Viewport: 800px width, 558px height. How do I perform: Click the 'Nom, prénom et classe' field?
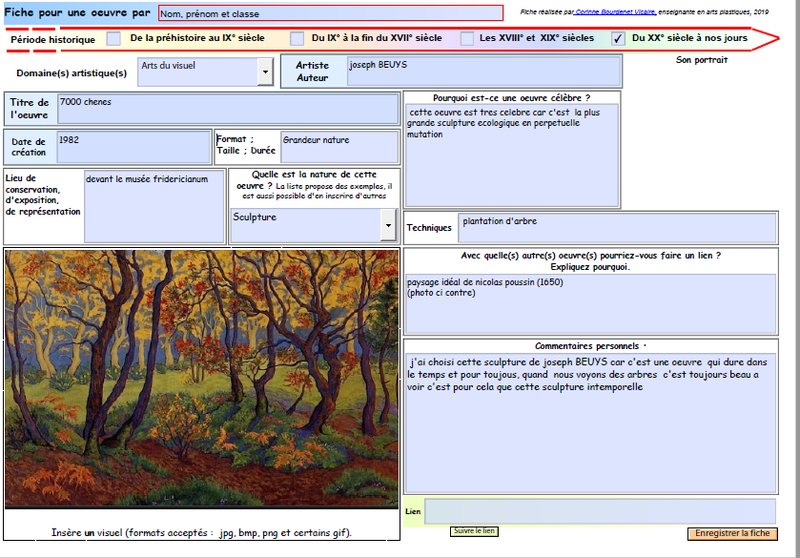coord(330,14)
